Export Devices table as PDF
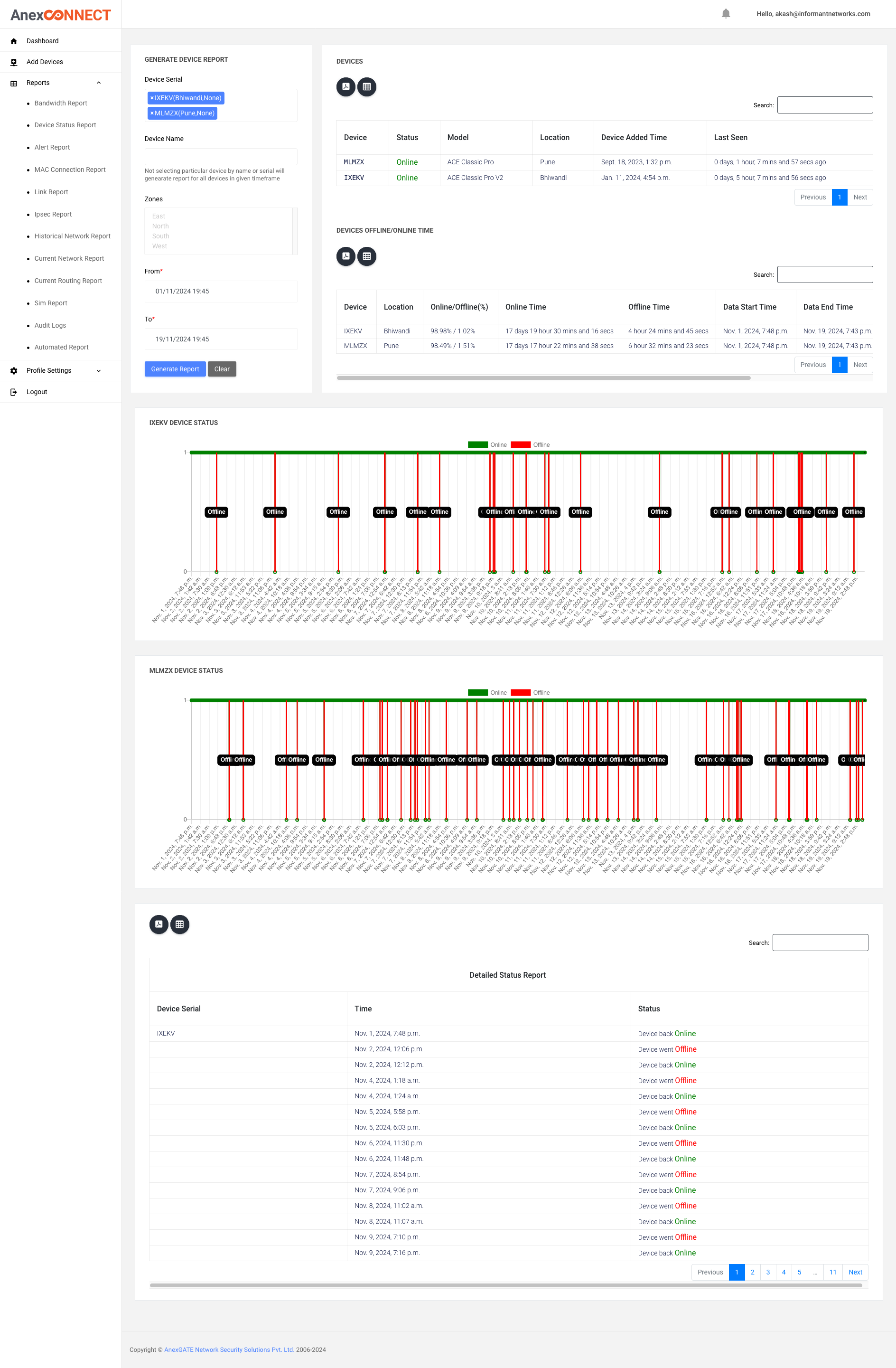Viewport: 896px width, 1368px height. coord(346,87)
